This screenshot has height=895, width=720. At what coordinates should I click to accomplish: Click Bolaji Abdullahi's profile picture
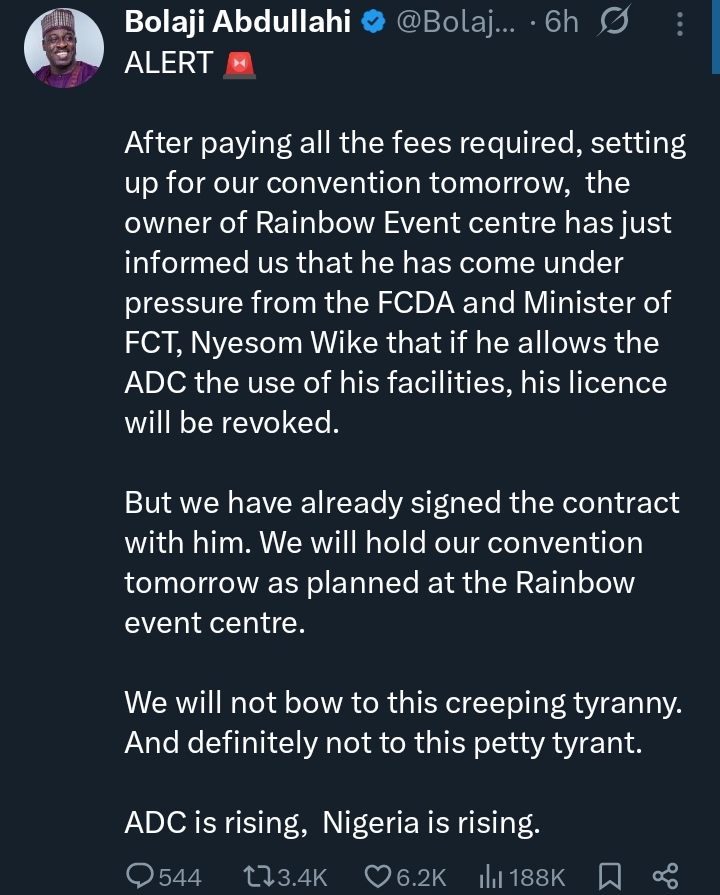[x=63, y=50]
